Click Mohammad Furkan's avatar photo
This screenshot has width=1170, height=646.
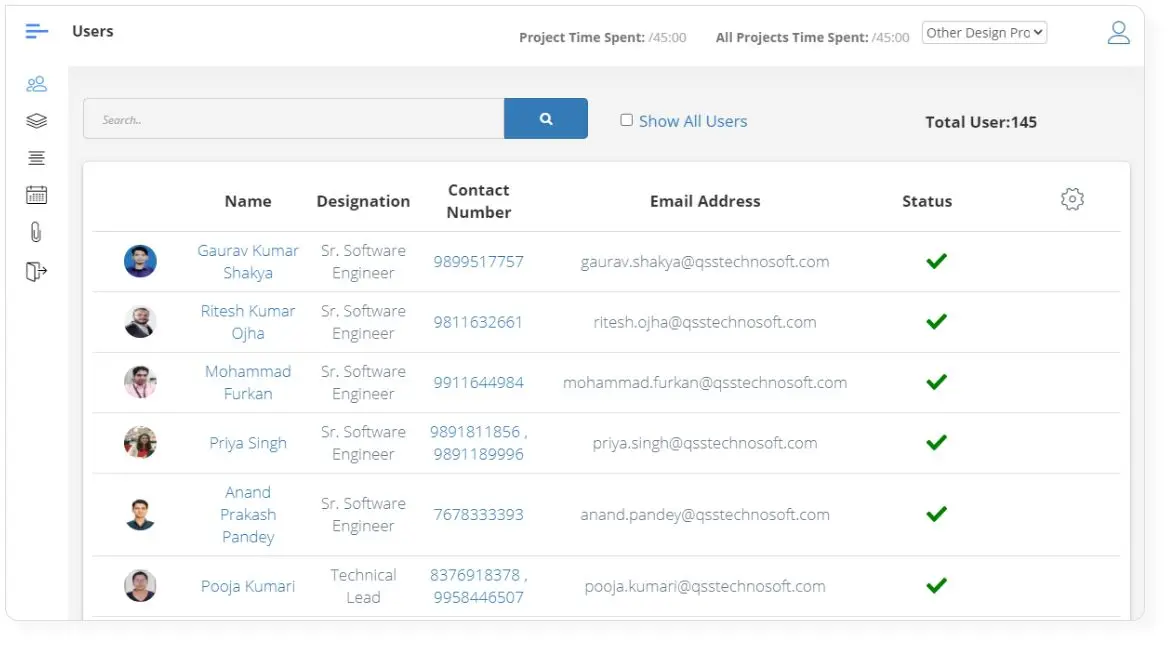click(140, 382)
